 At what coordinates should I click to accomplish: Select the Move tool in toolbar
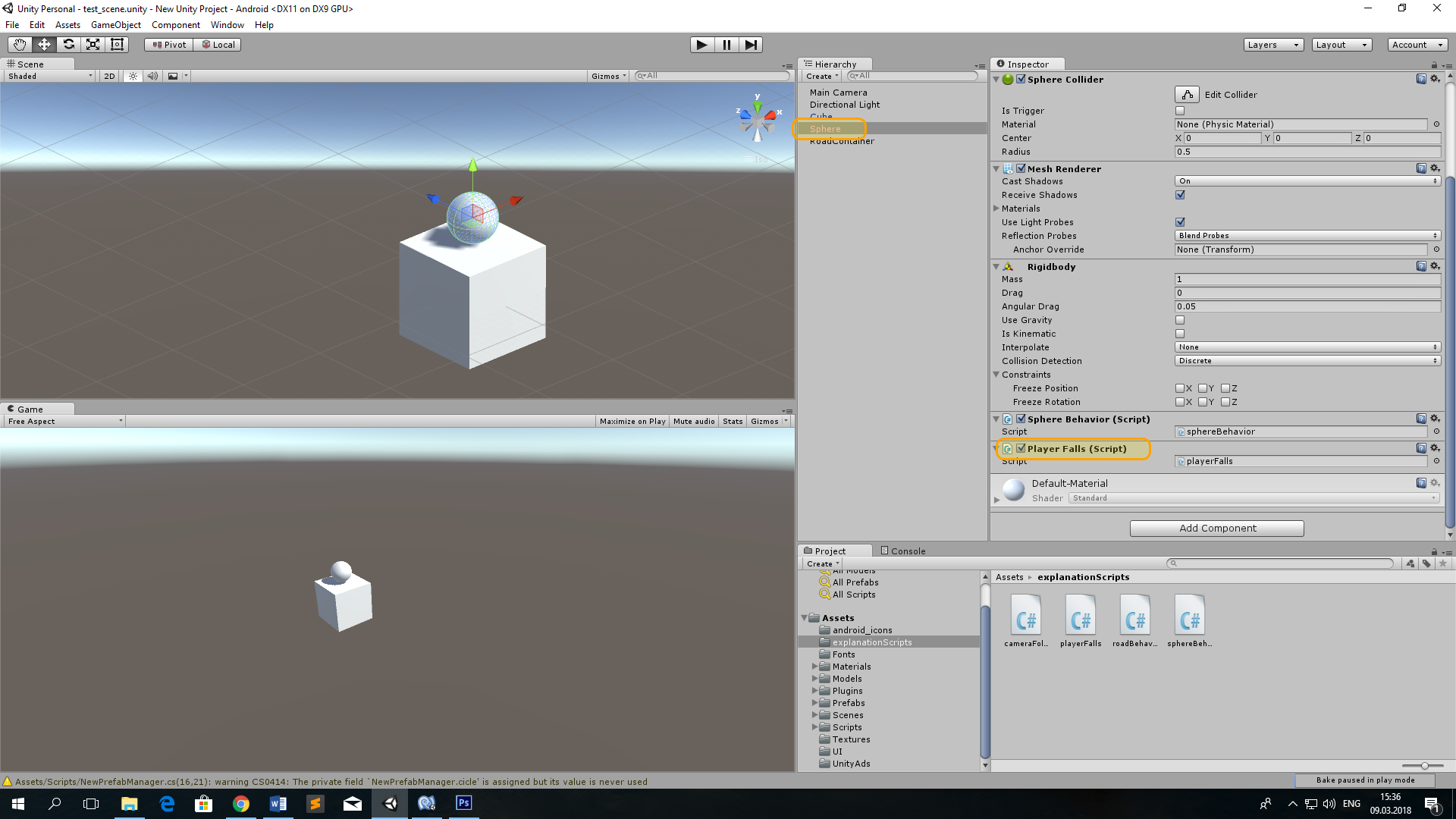[x=42, y=44]
